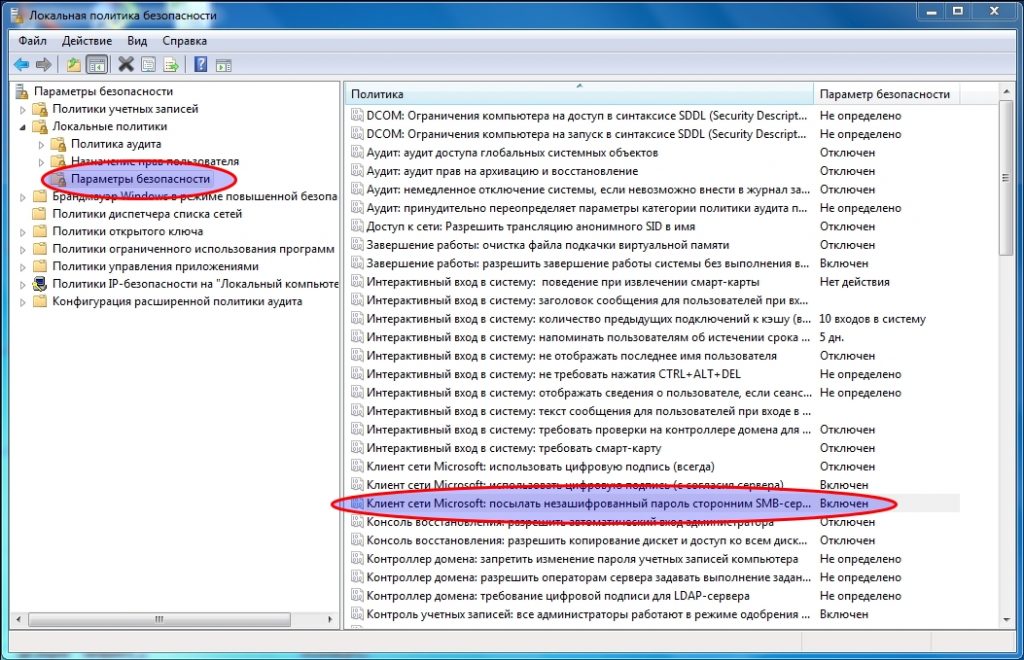Click icon beside Аудит: аудит доступа глобальных системных объектов
Viewport: 1024px width, 660px height.
pos(357,153)
